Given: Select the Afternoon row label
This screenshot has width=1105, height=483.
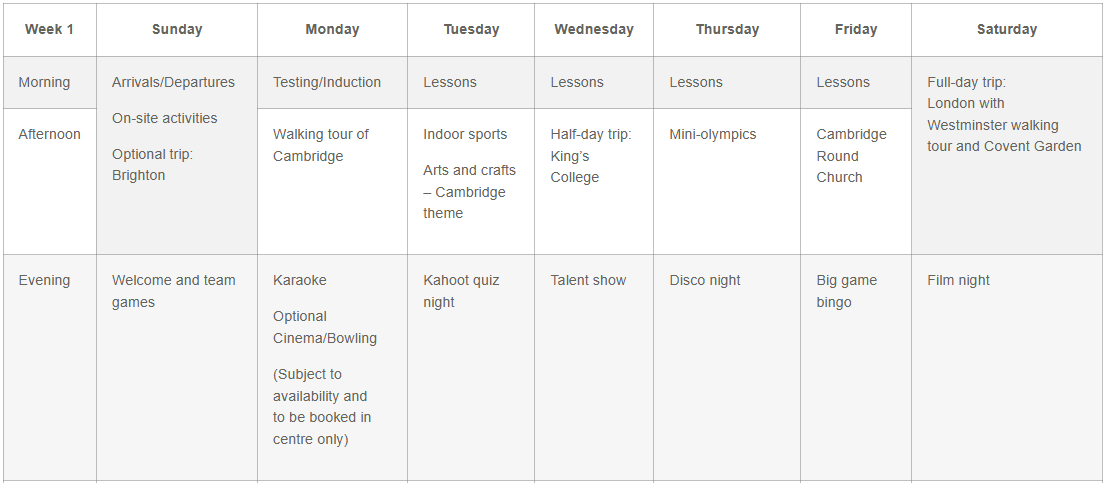Looking at the screenshot, I should [x=49, y=135].
